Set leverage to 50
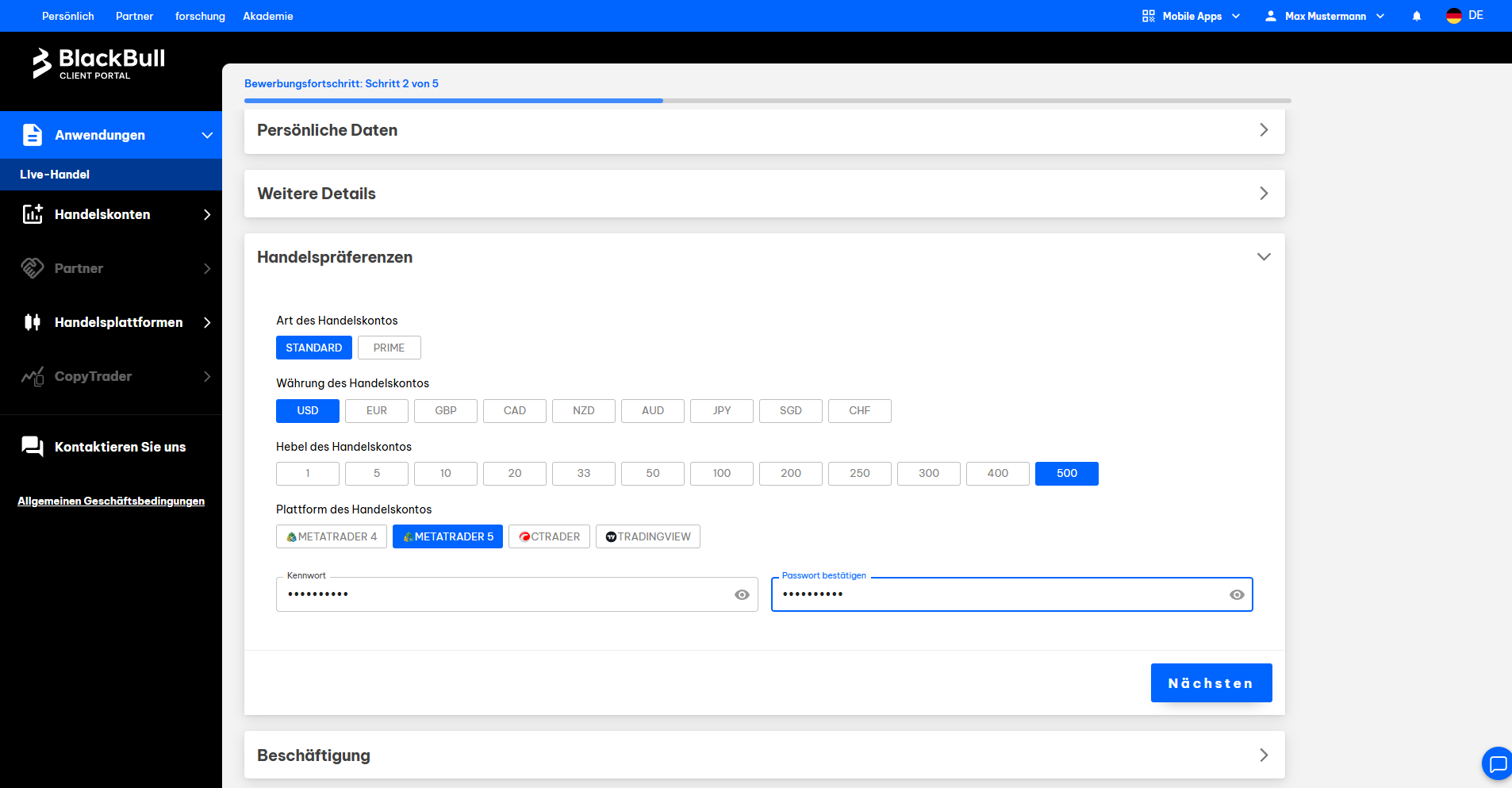Image resolution: width=1512 pixels, height=788 pixels. [x=653, y=473]
